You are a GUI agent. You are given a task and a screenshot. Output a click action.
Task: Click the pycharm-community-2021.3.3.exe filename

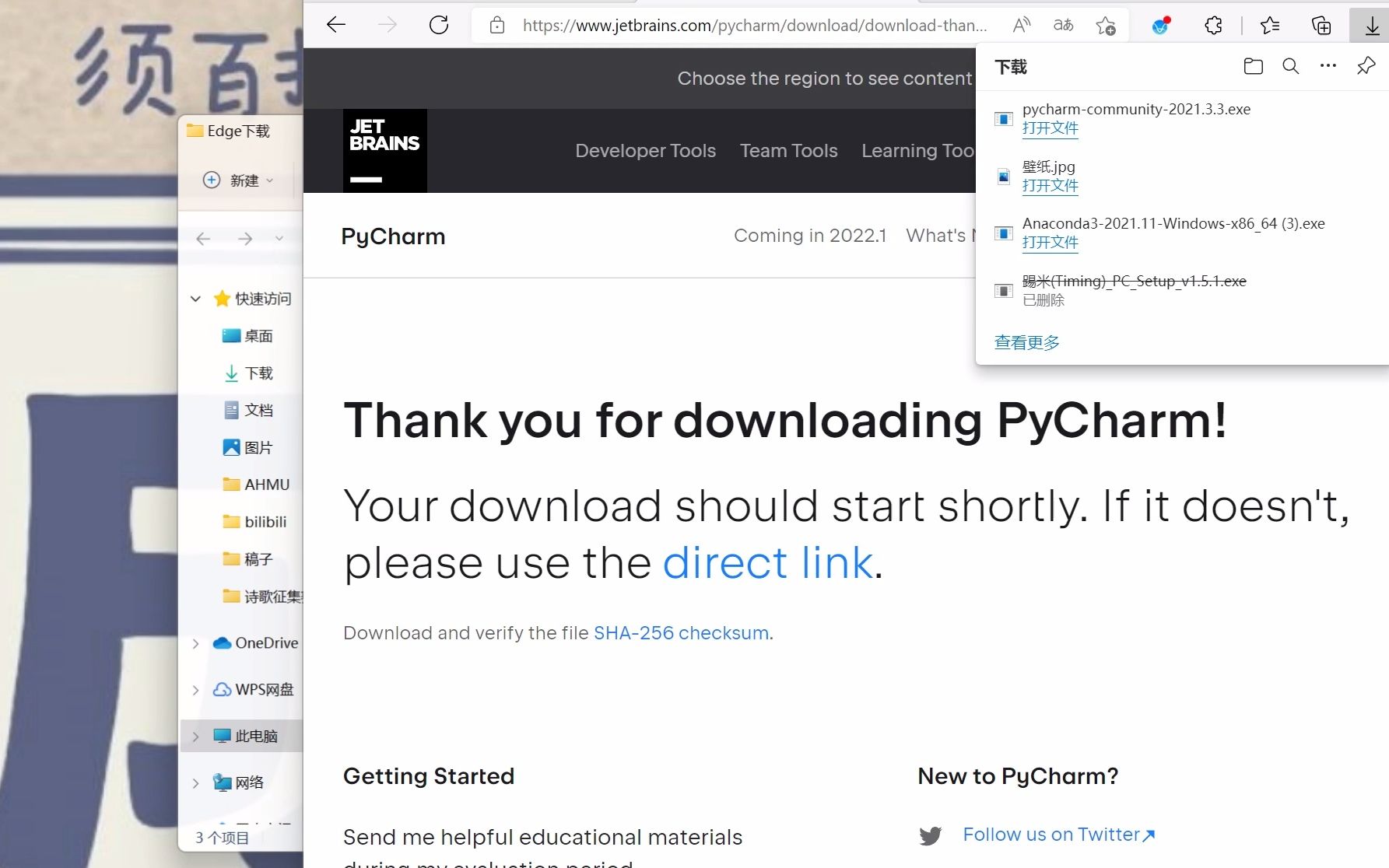(x=1136, y=110)
